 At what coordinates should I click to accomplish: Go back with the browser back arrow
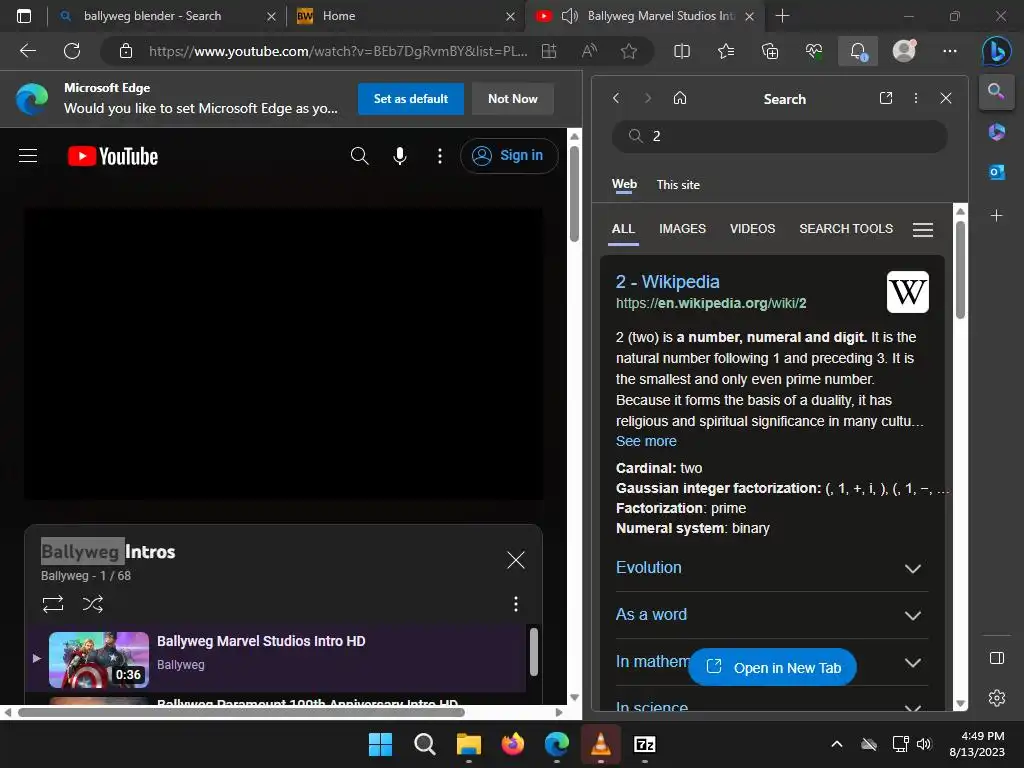point(27,51)
